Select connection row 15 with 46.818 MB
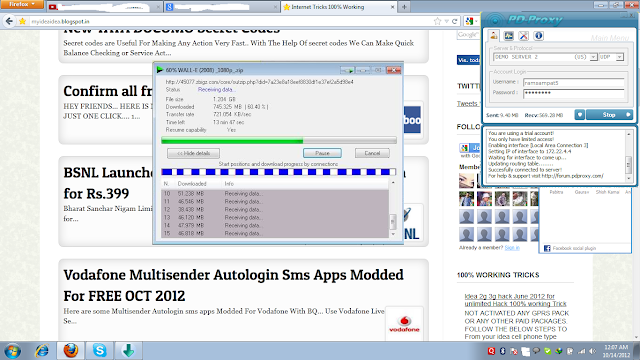Image resolution: width=640 pixels, height=360 pixels. (276, 233)
